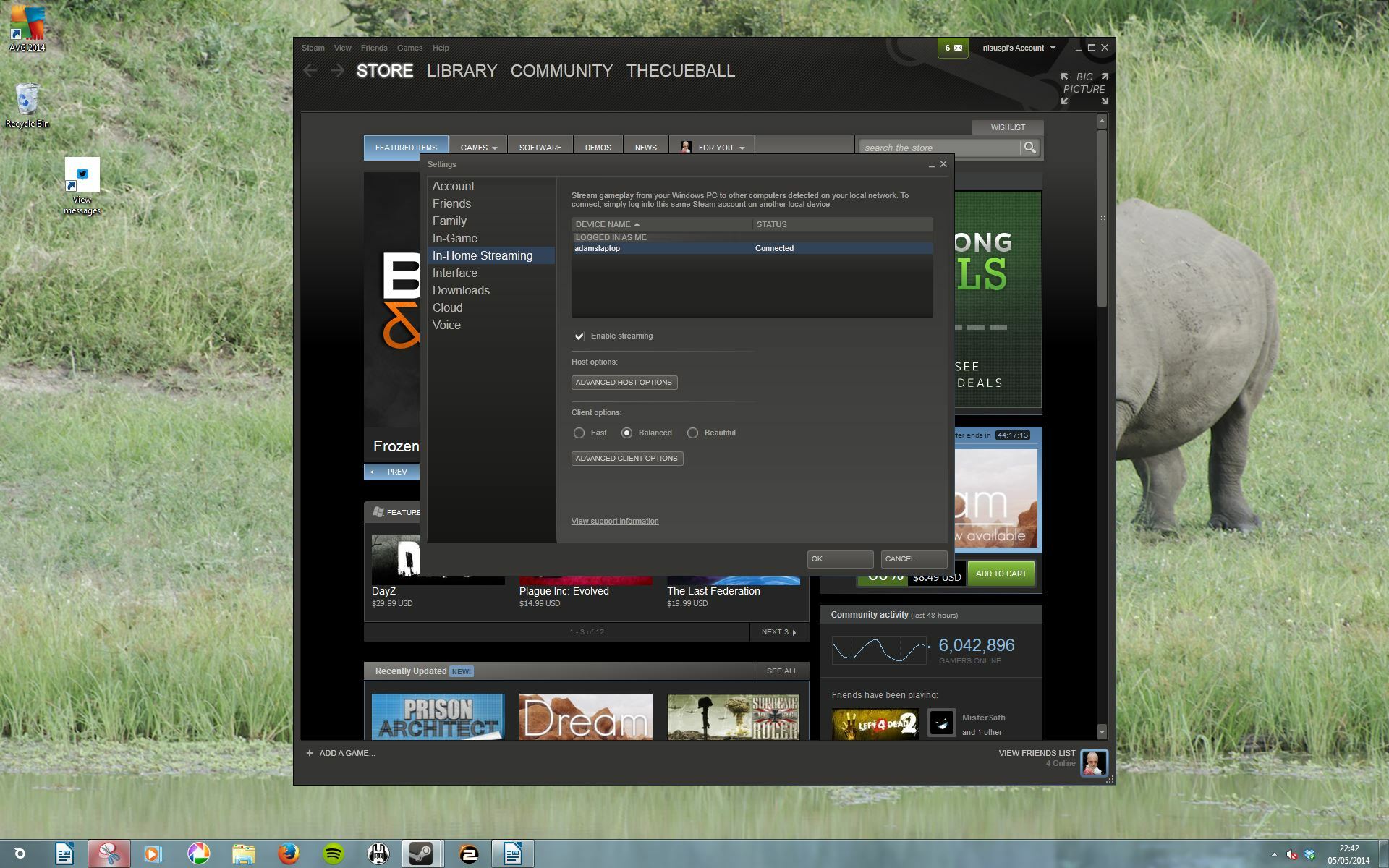1389x868 pixels.
Task: Open Spotify from the taskbar
Action: (x=333, y=854)
